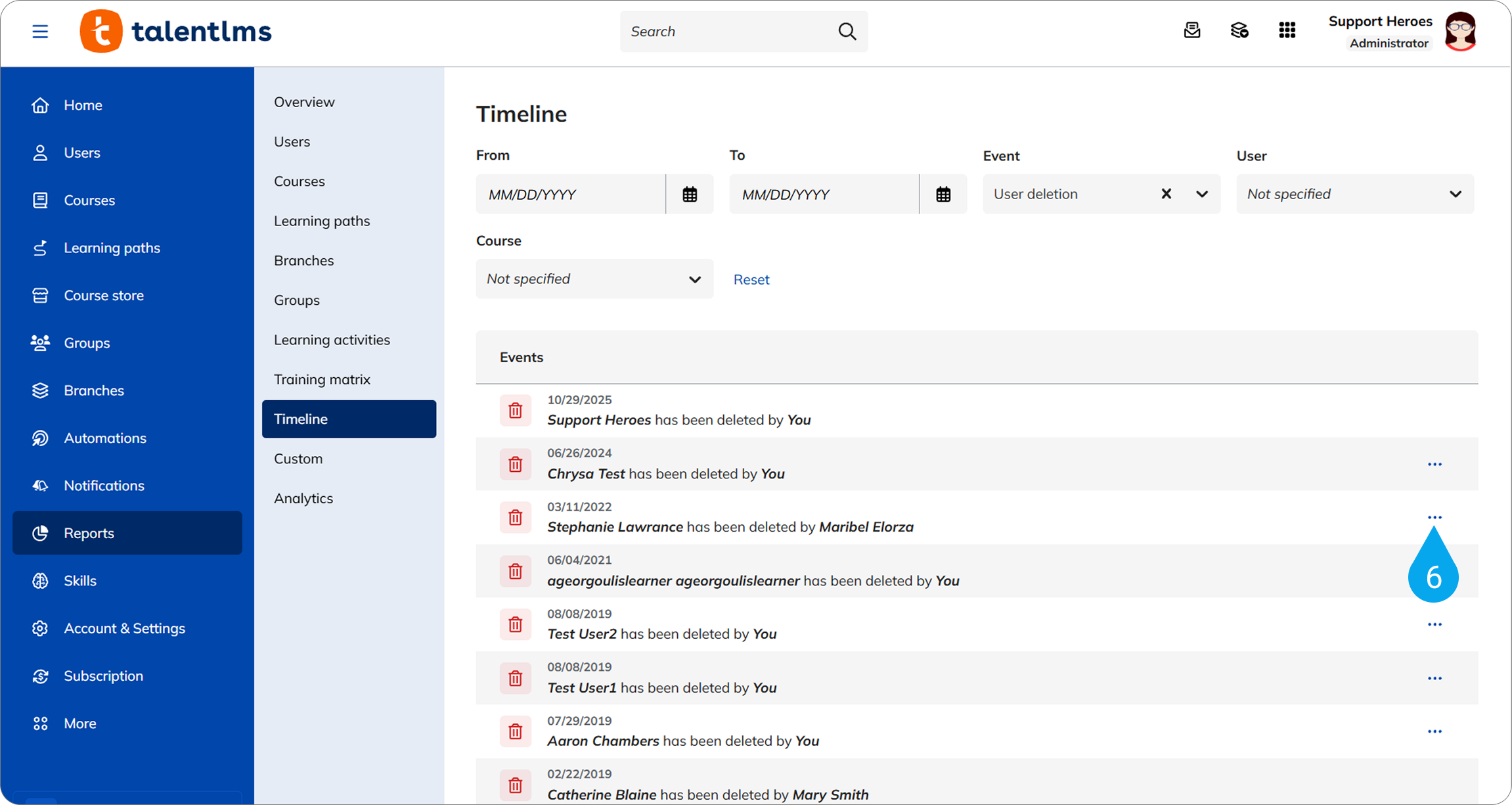Open the To date calendar picker

coord(943,194)
